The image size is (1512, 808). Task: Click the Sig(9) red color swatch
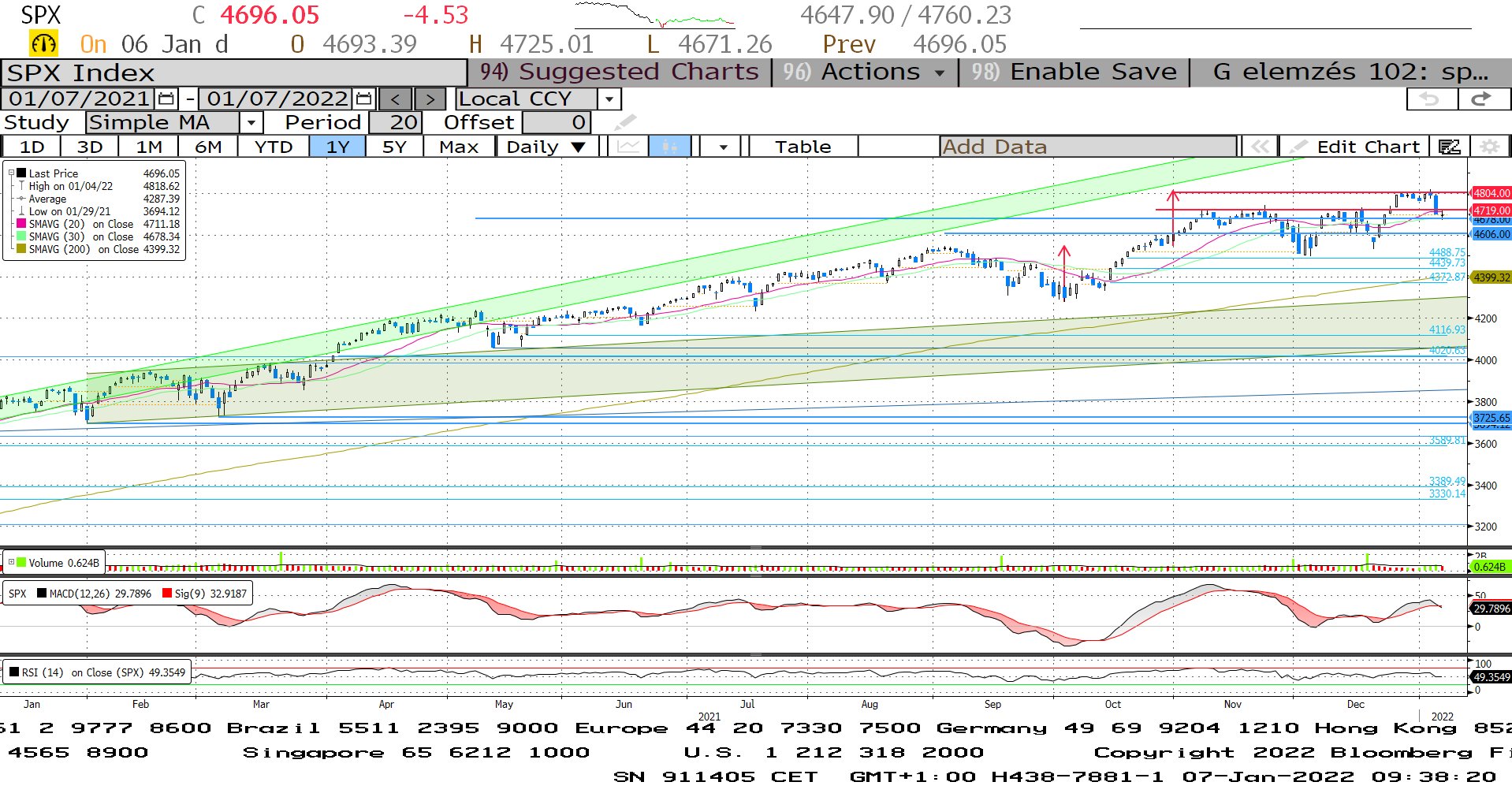(x=167, y=594)
